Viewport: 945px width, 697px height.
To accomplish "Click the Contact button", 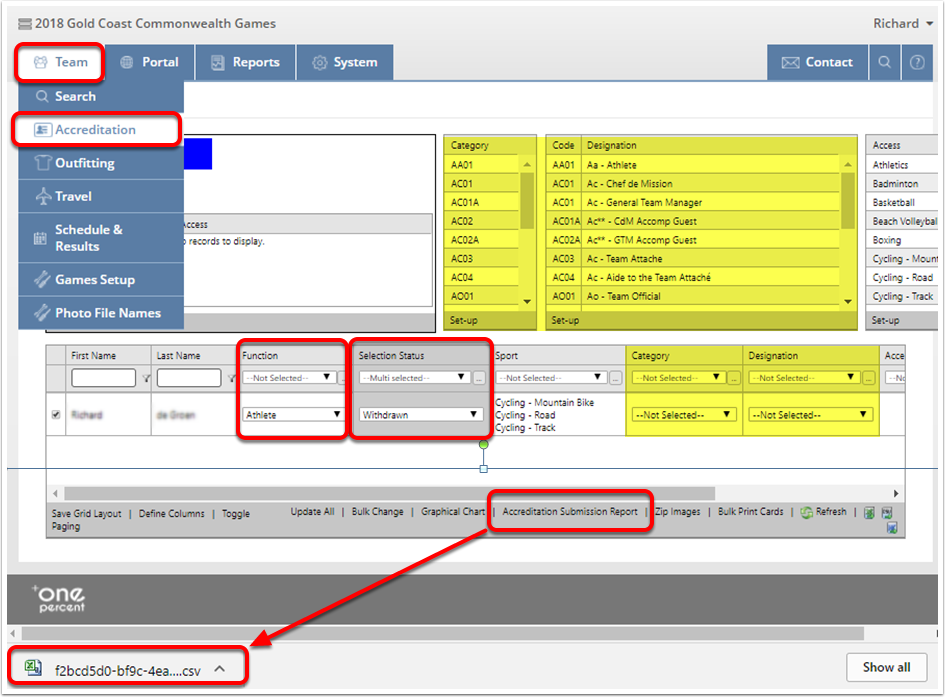I will 817,62.
